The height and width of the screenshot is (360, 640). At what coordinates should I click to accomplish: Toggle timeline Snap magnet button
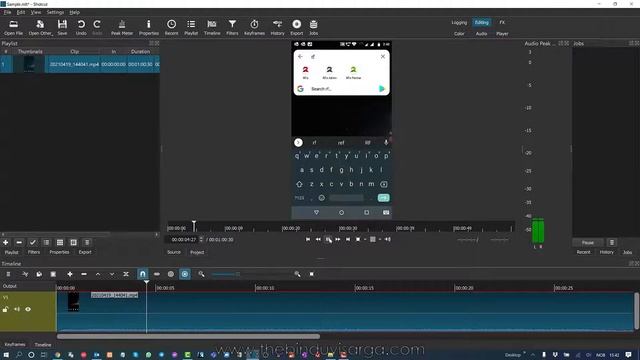142,274
